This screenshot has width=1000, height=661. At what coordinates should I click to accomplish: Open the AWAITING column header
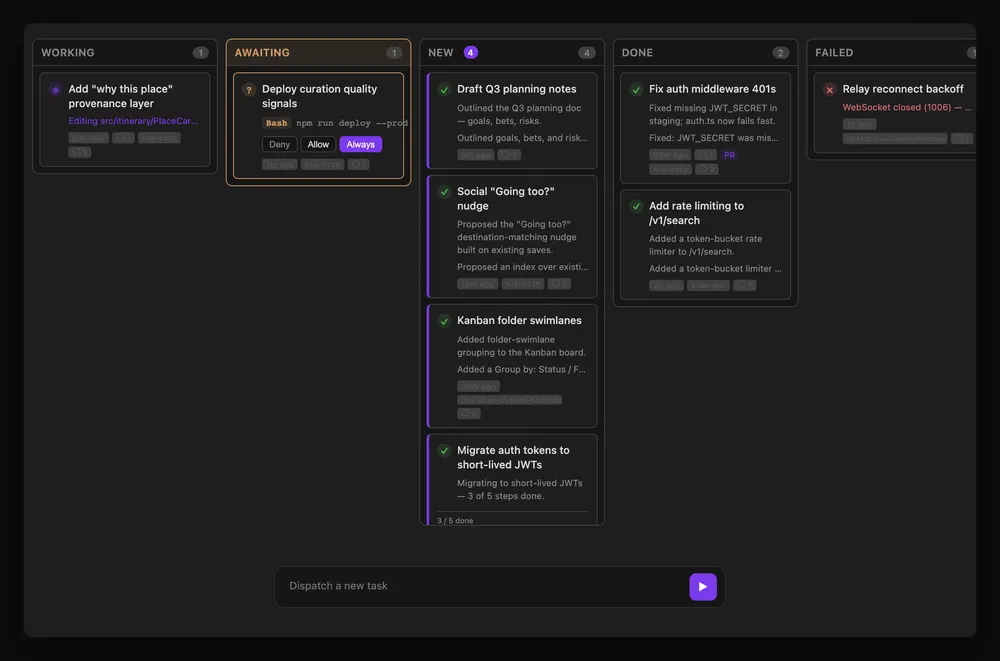point(318,52)
